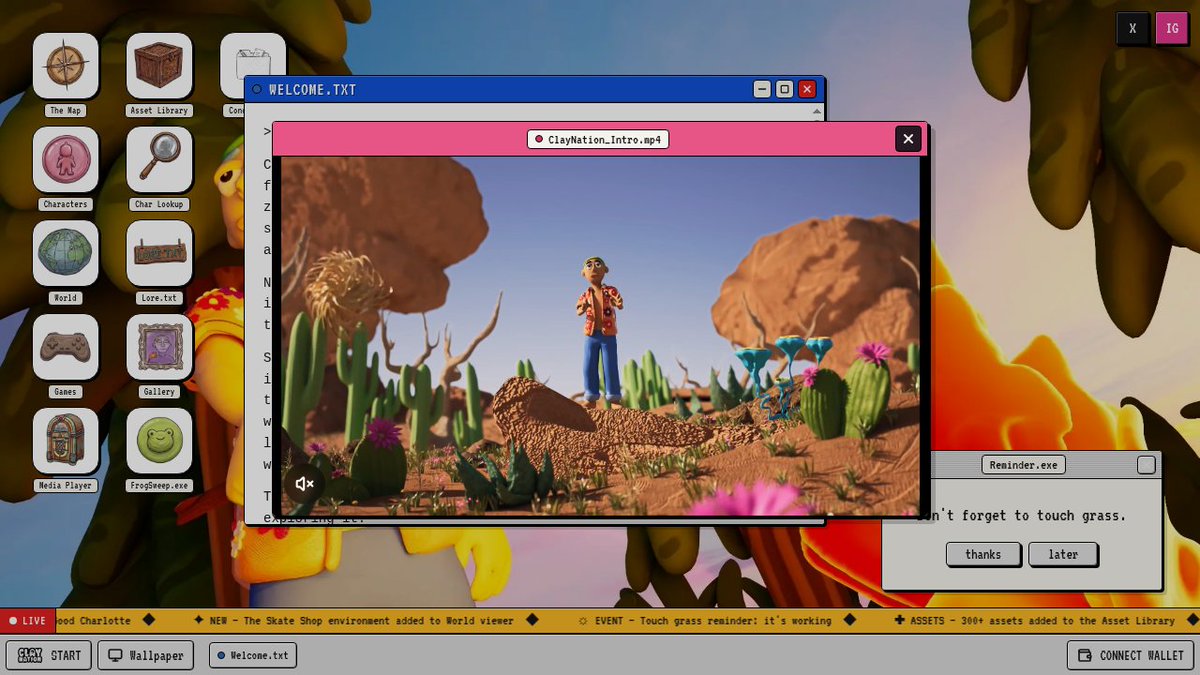Screen dimensions: 1200x675
Task: Open the Gallery framed portrait icon
Action: (159, 347)
